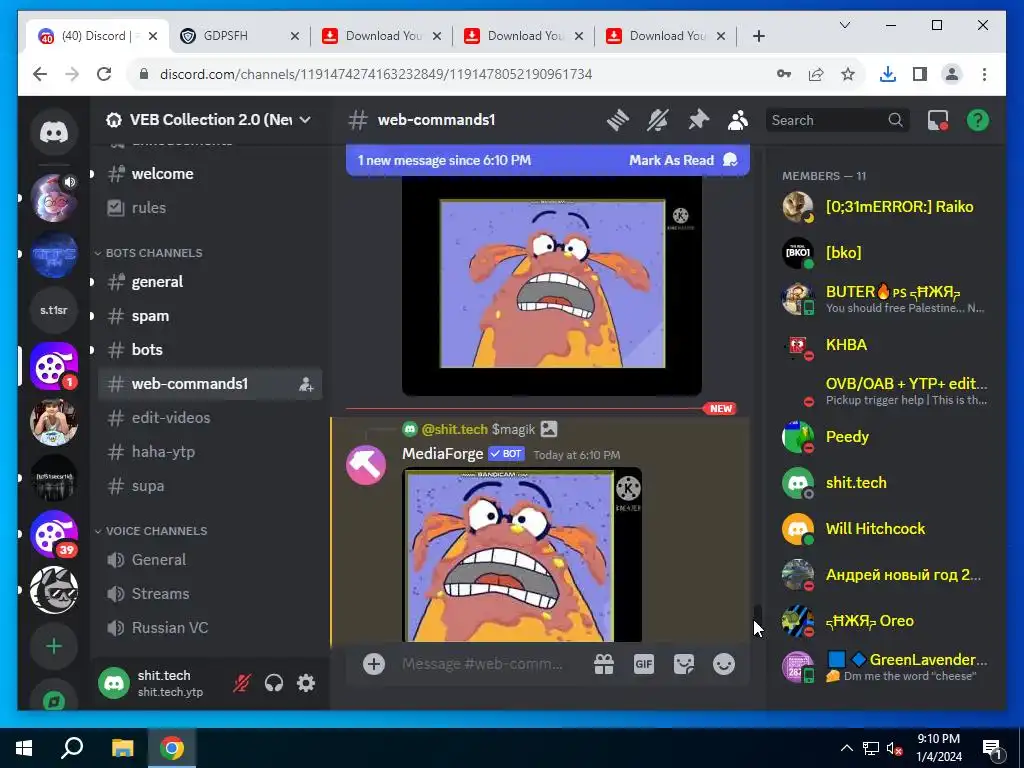
Task: Open the supa channel
Action: click(210, 486)
